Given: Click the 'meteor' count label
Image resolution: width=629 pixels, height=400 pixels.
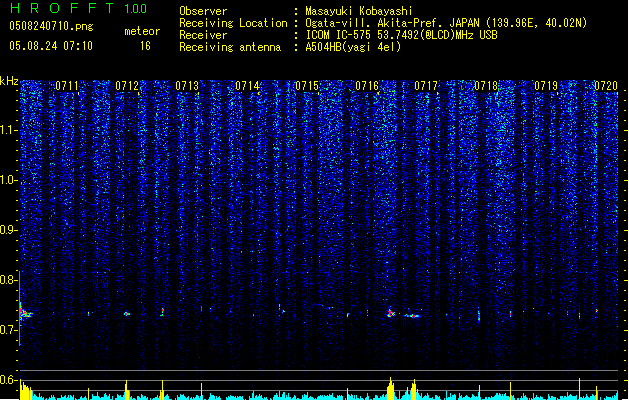Looking at the screenshot, I should [x=142, y=31].
